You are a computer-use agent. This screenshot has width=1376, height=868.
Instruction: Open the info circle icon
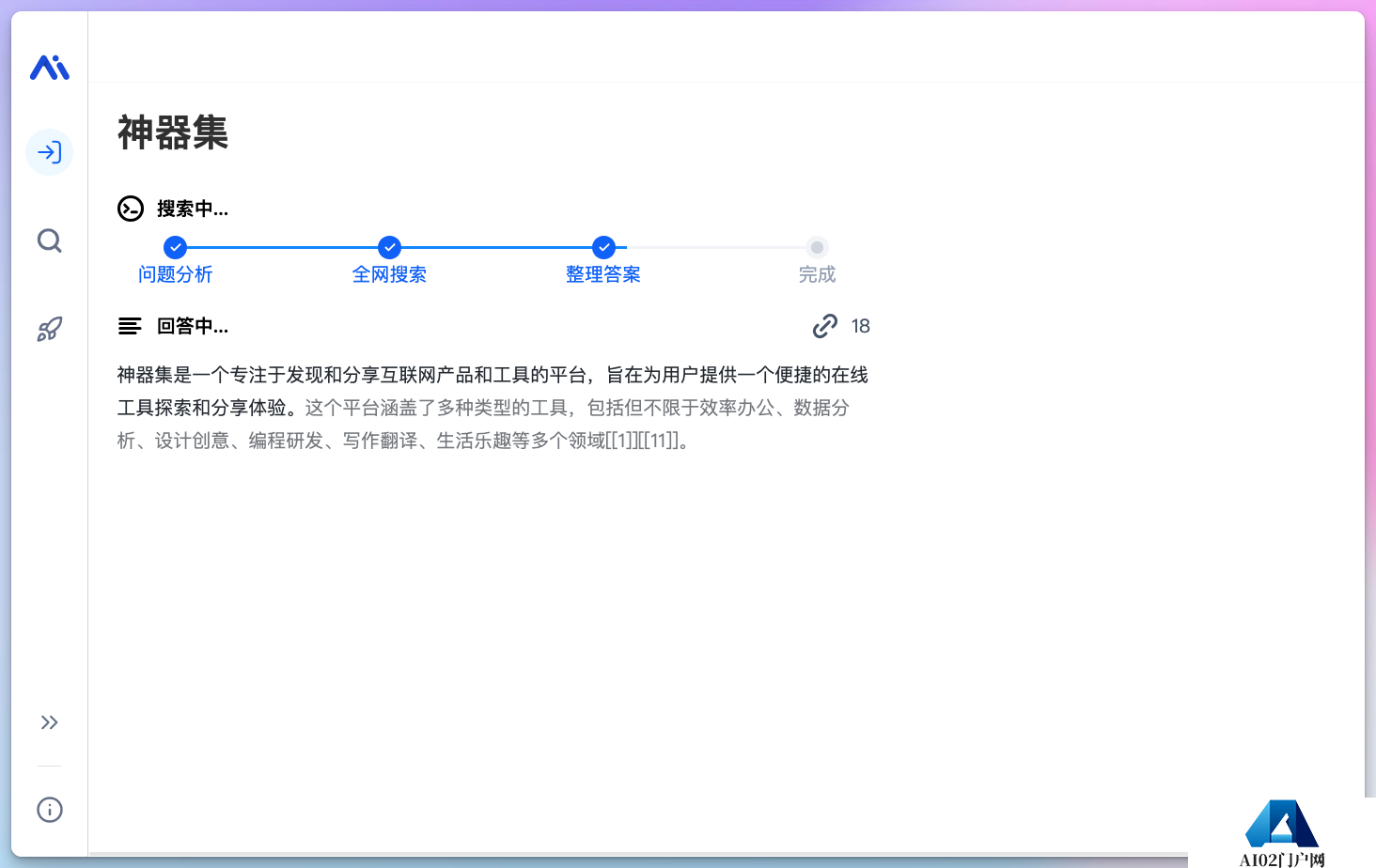point(50,810)
